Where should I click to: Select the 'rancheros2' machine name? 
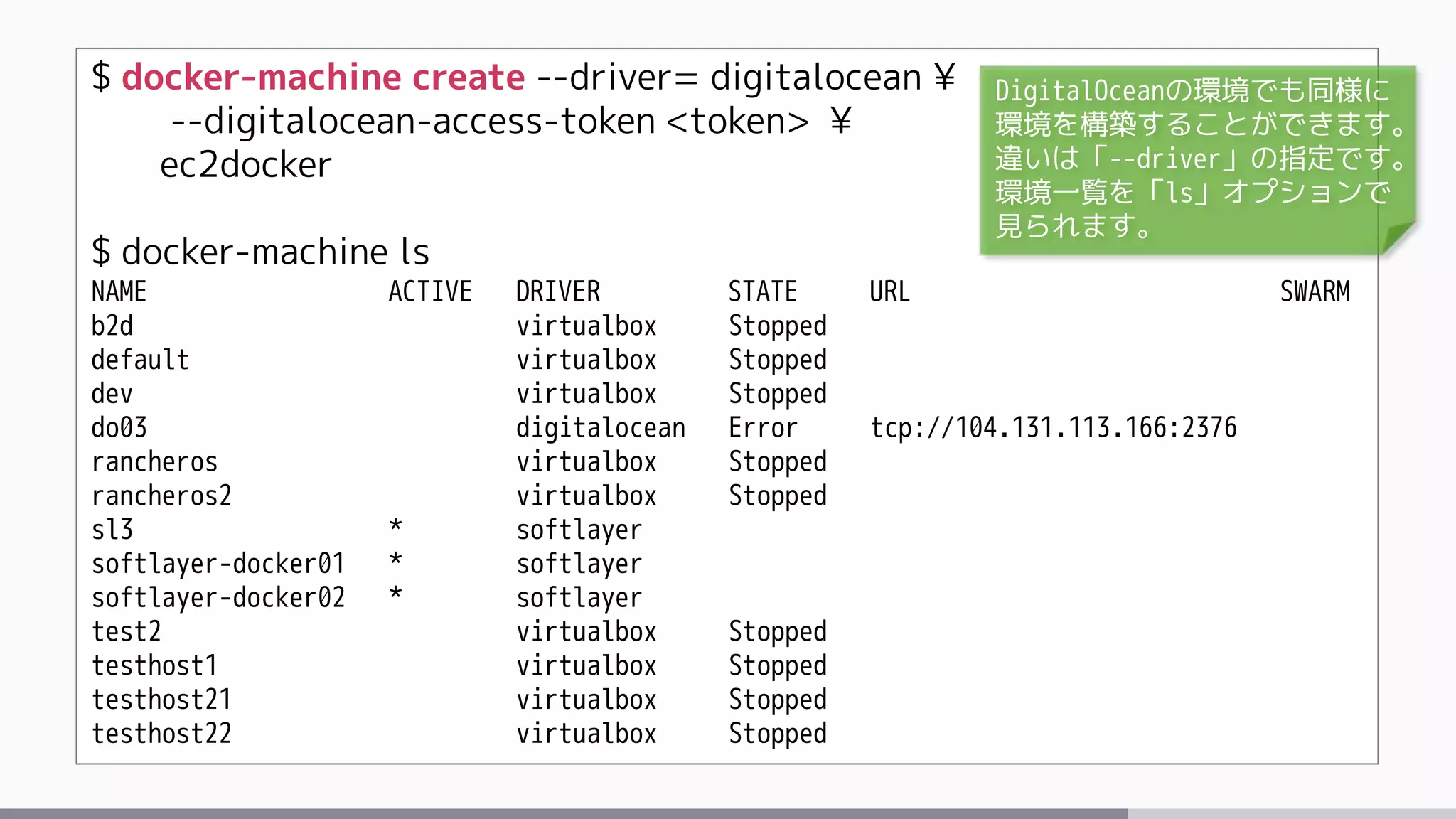click(161, 496)
